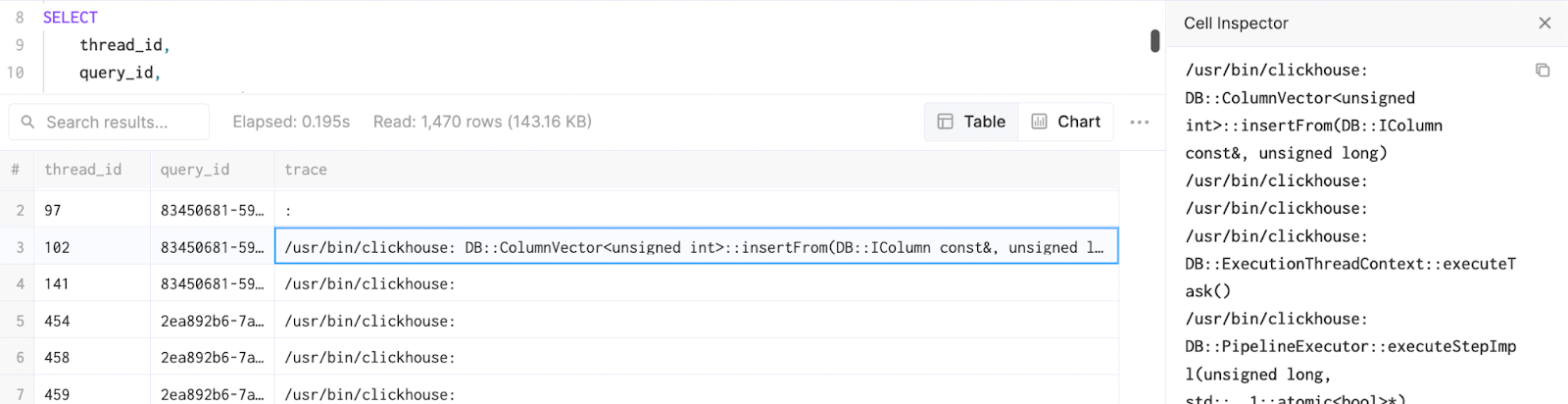The width and height of the screenshot is (1568, 404).
Task: Click the trace column header
Action: [306, 170]
